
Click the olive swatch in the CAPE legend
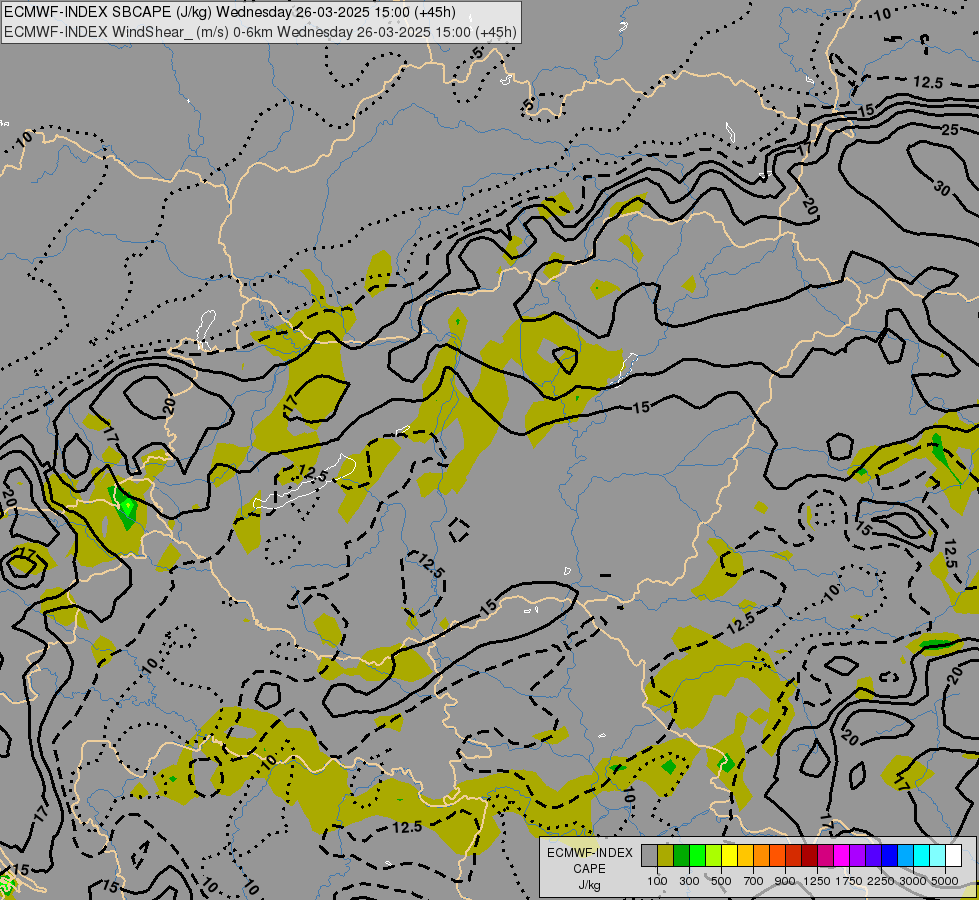tap(666, 856)
